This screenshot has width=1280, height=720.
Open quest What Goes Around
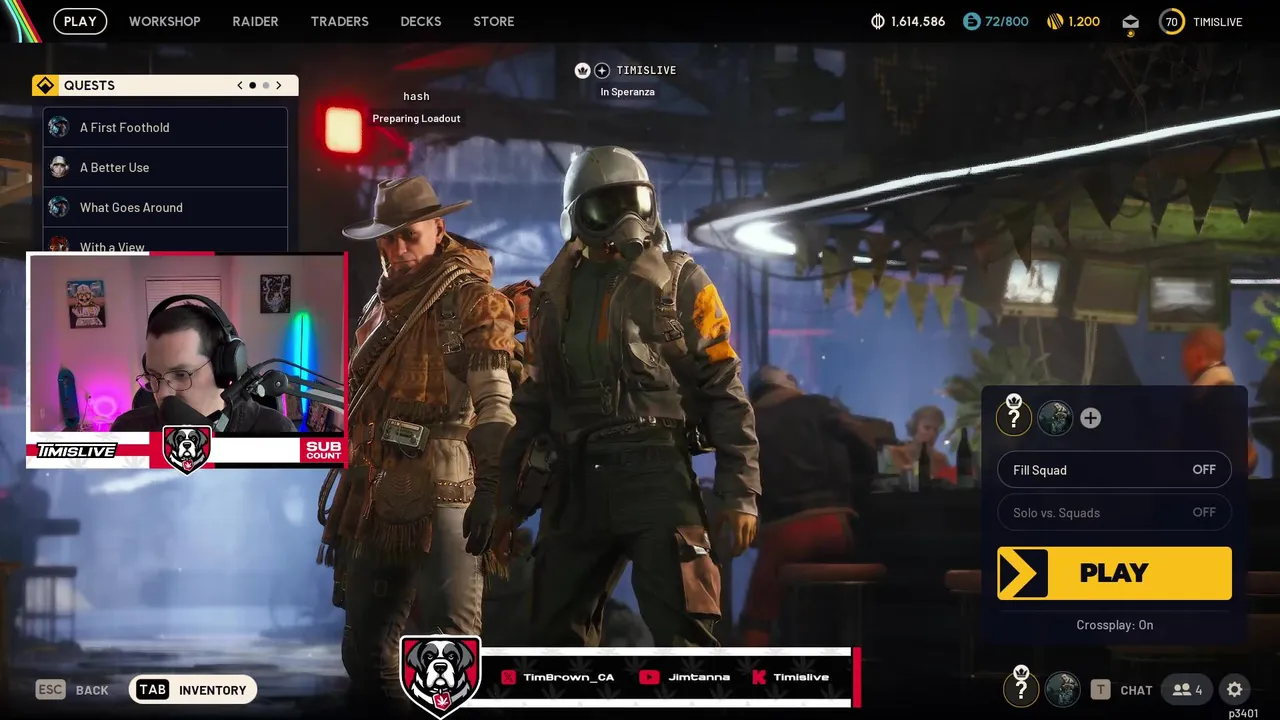pos(165,207)
